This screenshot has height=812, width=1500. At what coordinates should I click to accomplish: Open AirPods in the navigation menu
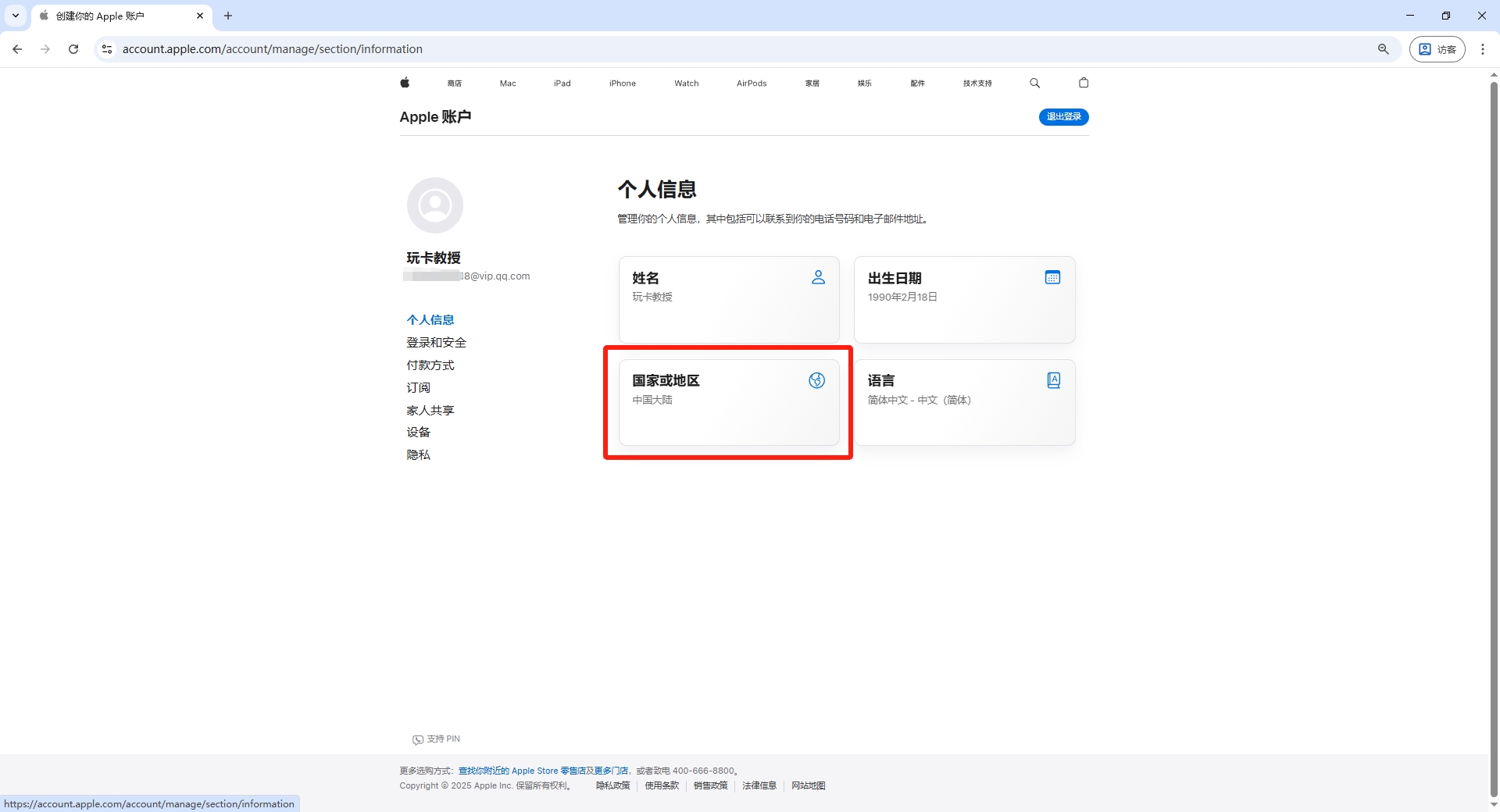tap(752, 83)
